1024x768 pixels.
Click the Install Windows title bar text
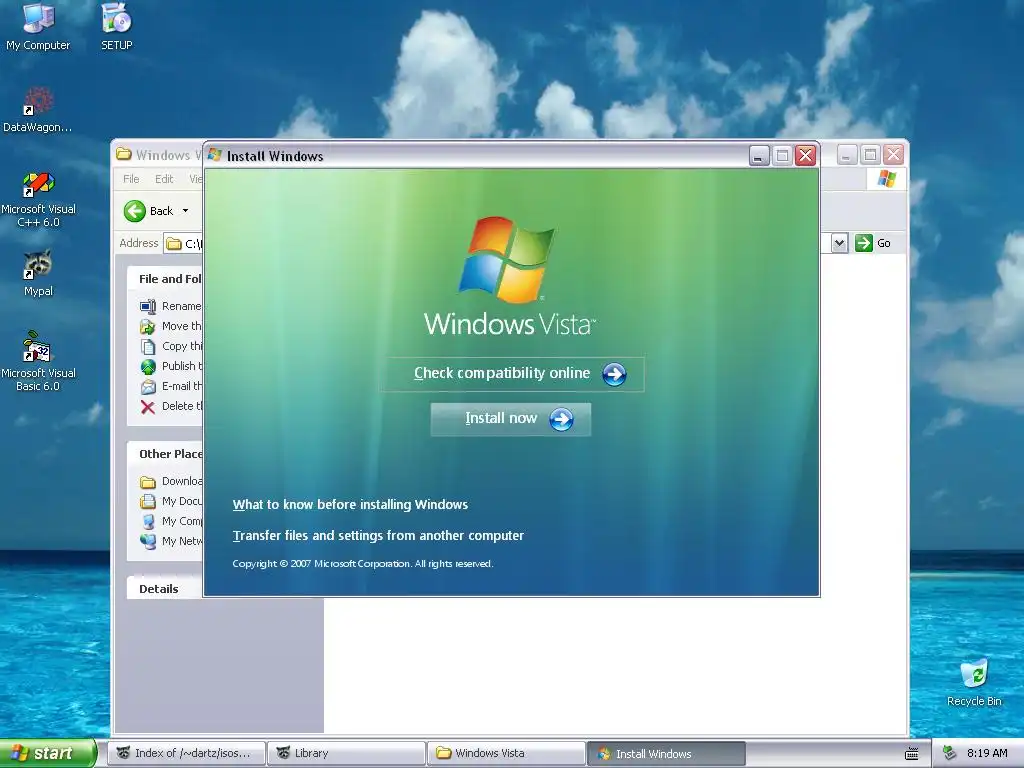(275, 156)
